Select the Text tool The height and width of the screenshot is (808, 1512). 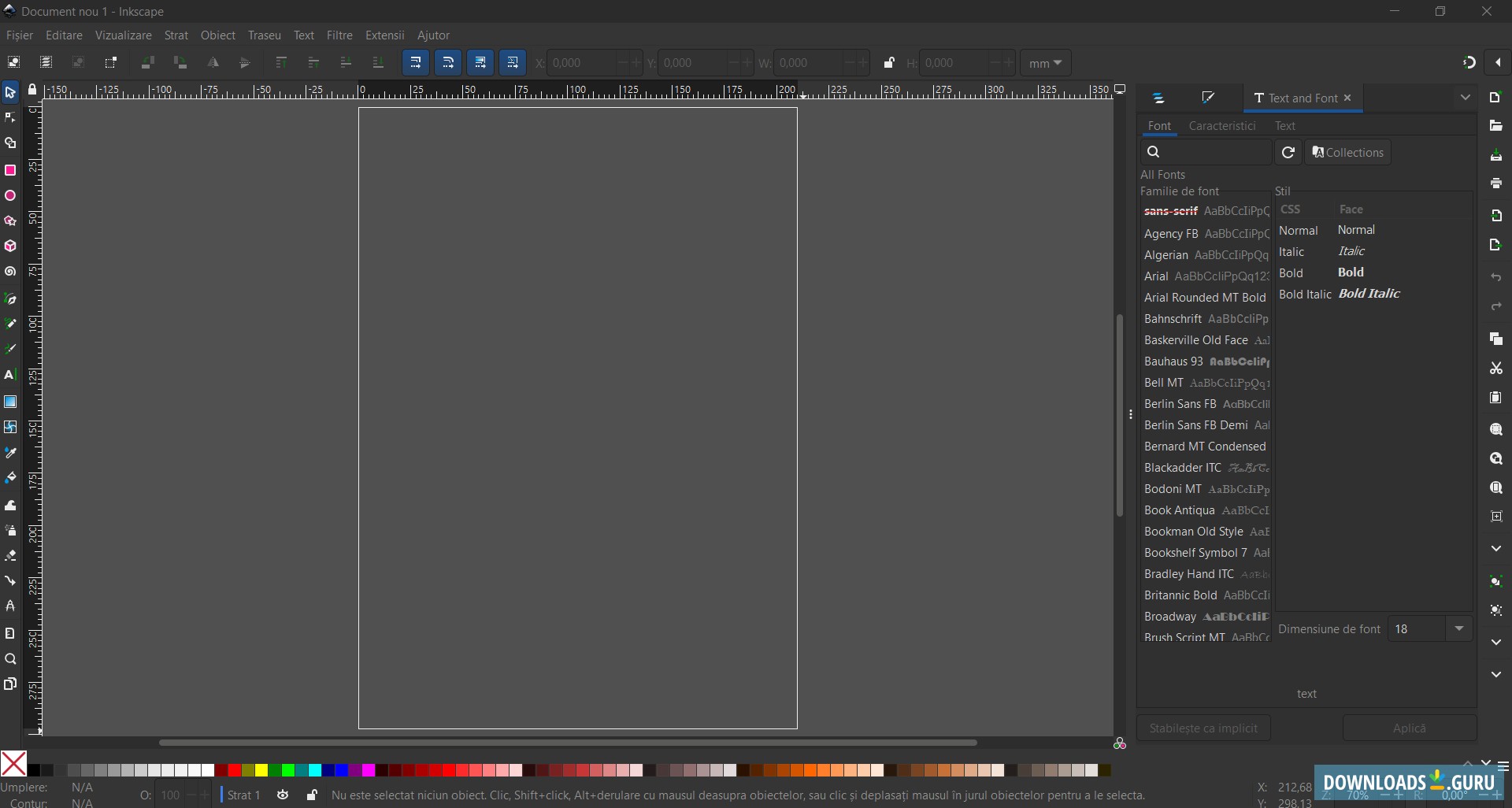[10, 375]
